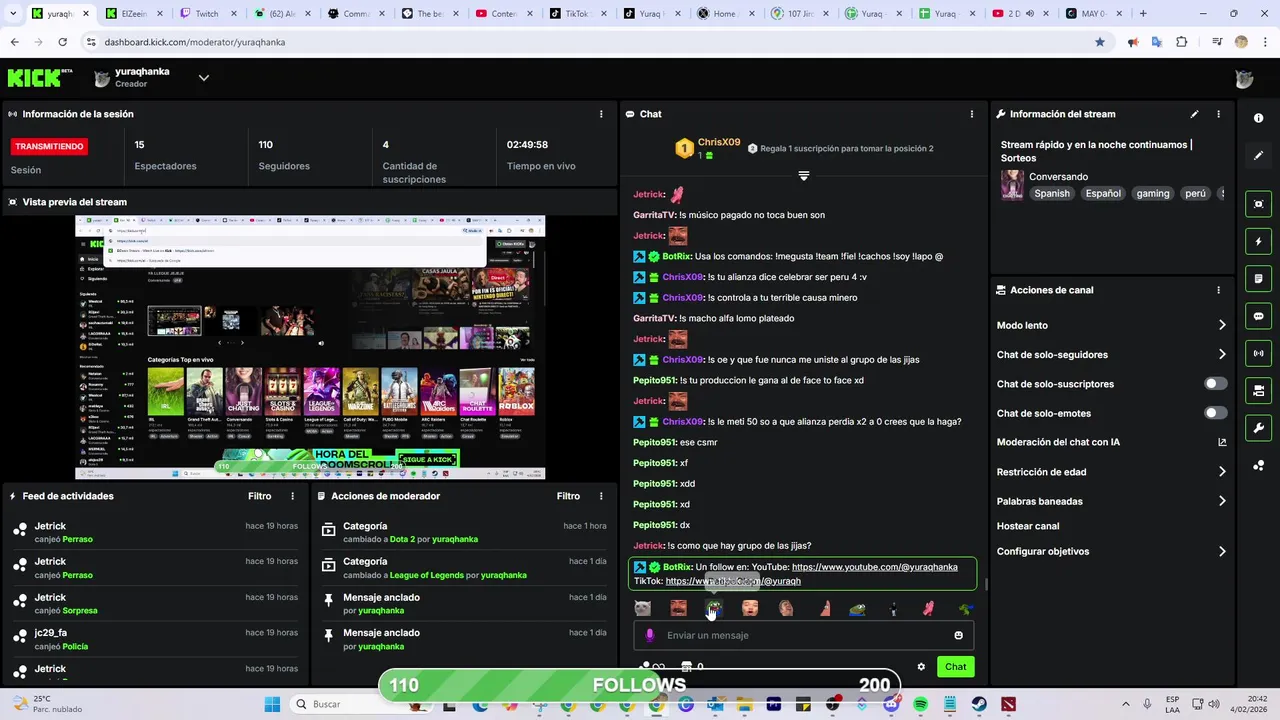Click the perú tag chip
Screen dimensions: 1280x720
coord(1195,194)
